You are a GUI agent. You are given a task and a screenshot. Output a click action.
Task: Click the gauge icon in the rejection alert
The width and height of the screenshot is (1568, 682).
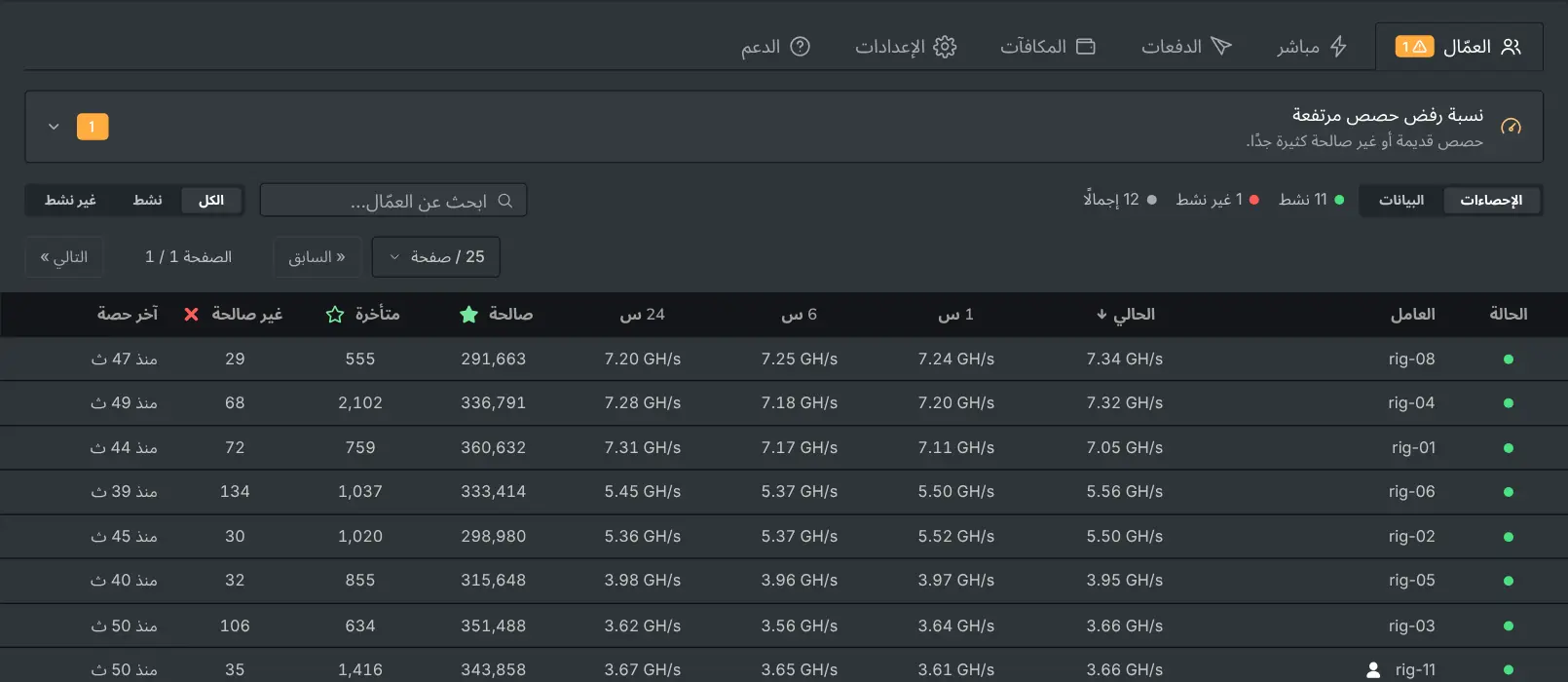pos(1512,127)
